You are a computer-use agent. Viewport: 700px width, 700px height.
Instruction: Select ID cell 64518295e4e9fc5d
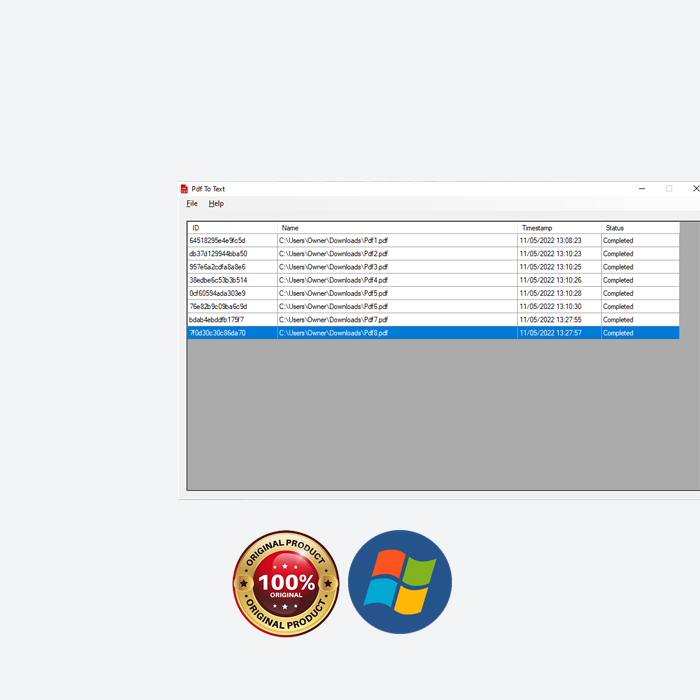click(233, 241)
